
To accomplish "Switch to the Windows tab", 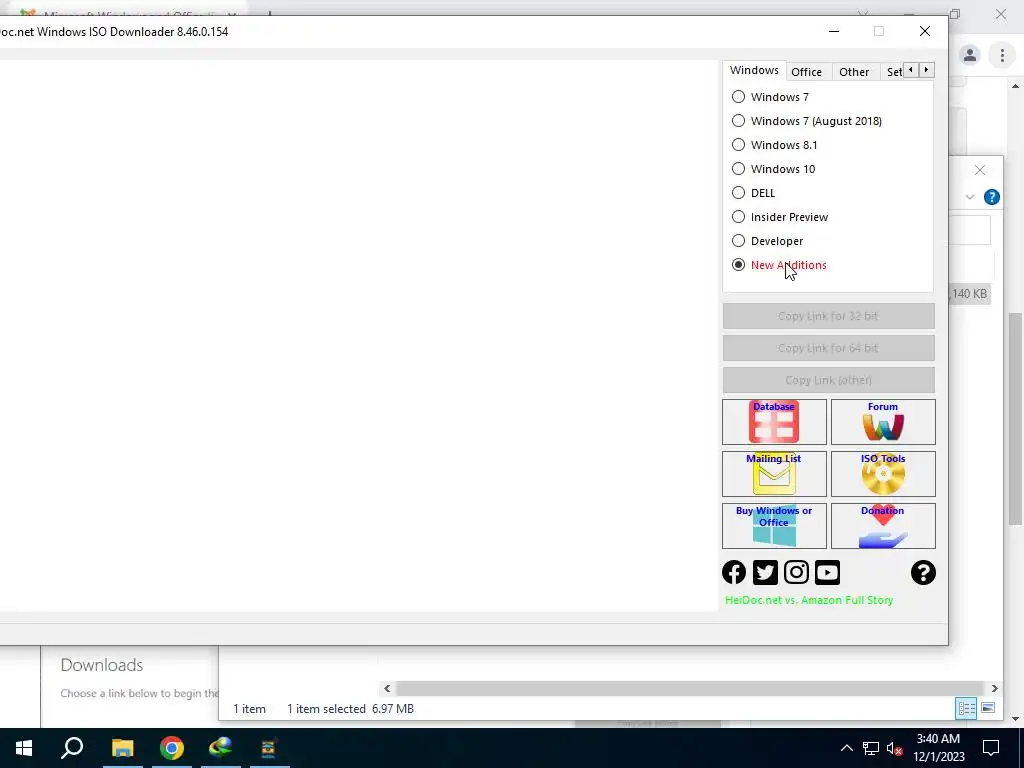I will coord(754,71).
